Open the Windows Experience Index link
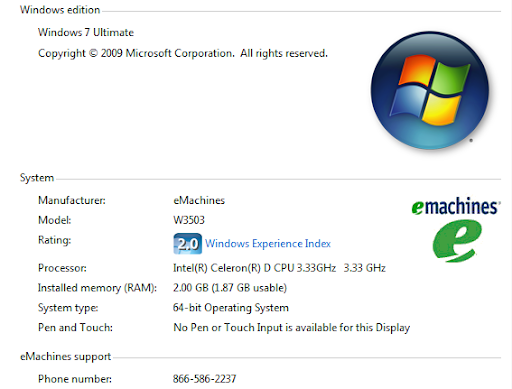This screenshot has height=389, width=512. point(268,244)
